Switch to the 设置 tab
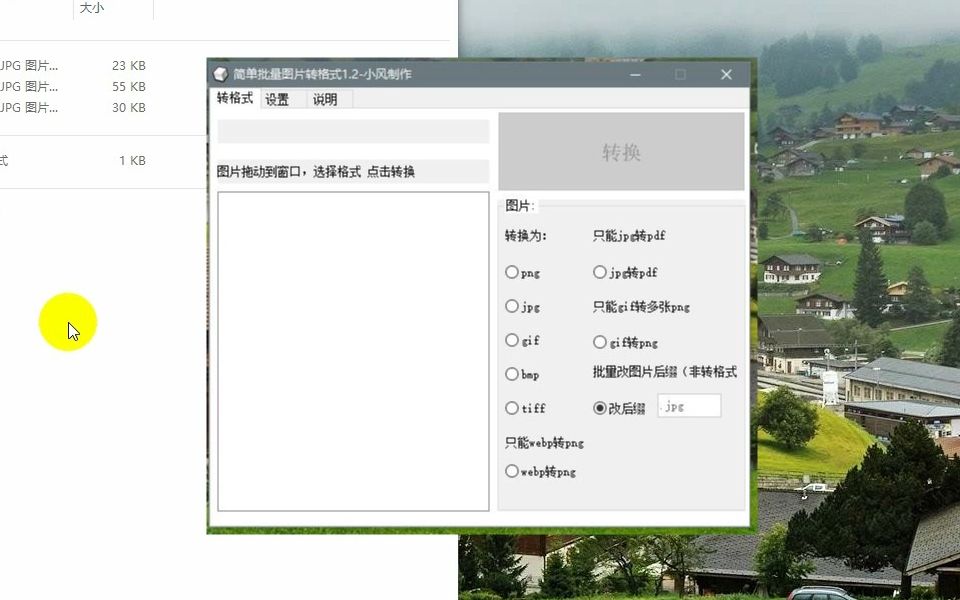Viewport: 960px width, 600px height. click(279, 99)
